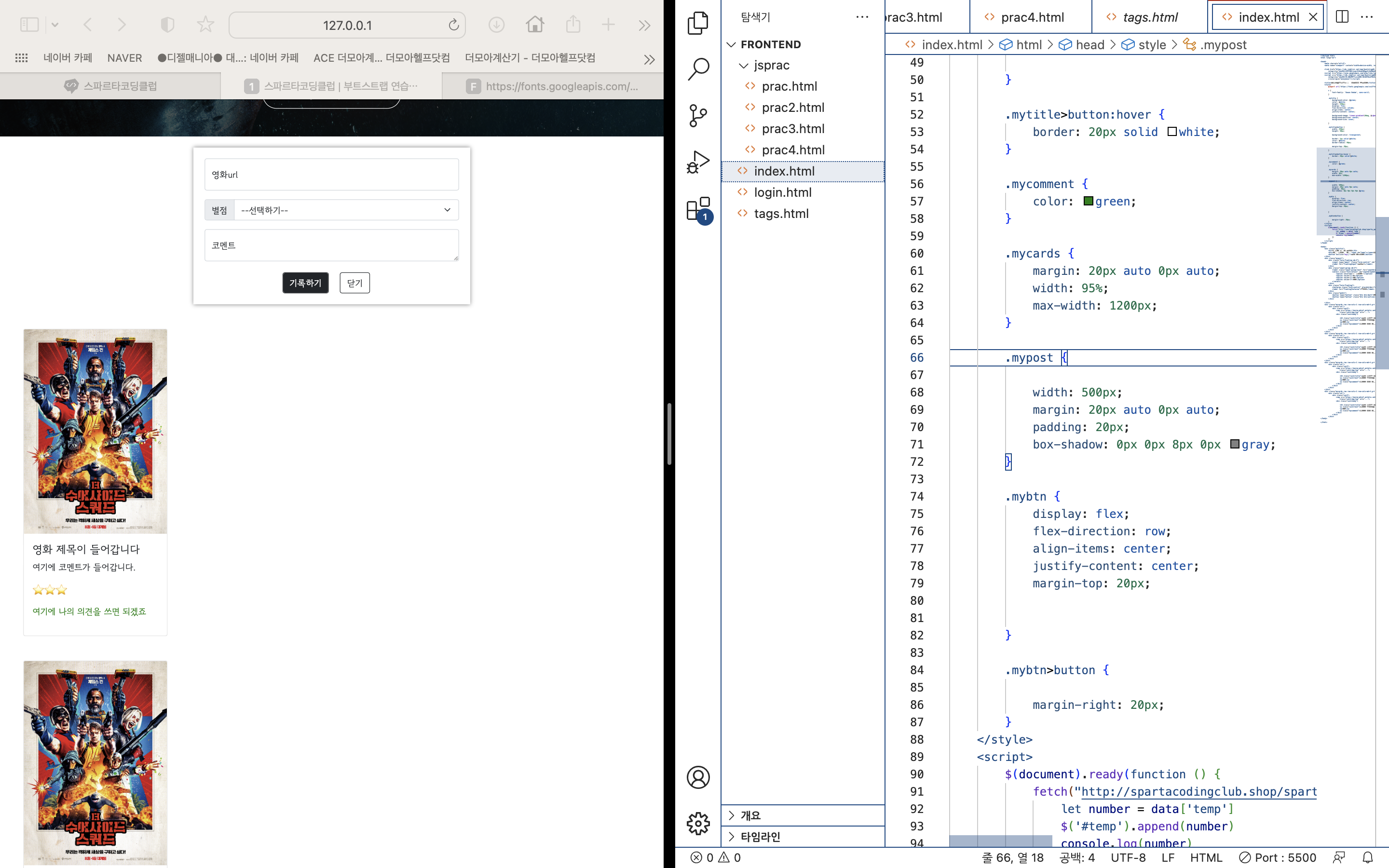Open Safari privacy report shield

(167, 25)
